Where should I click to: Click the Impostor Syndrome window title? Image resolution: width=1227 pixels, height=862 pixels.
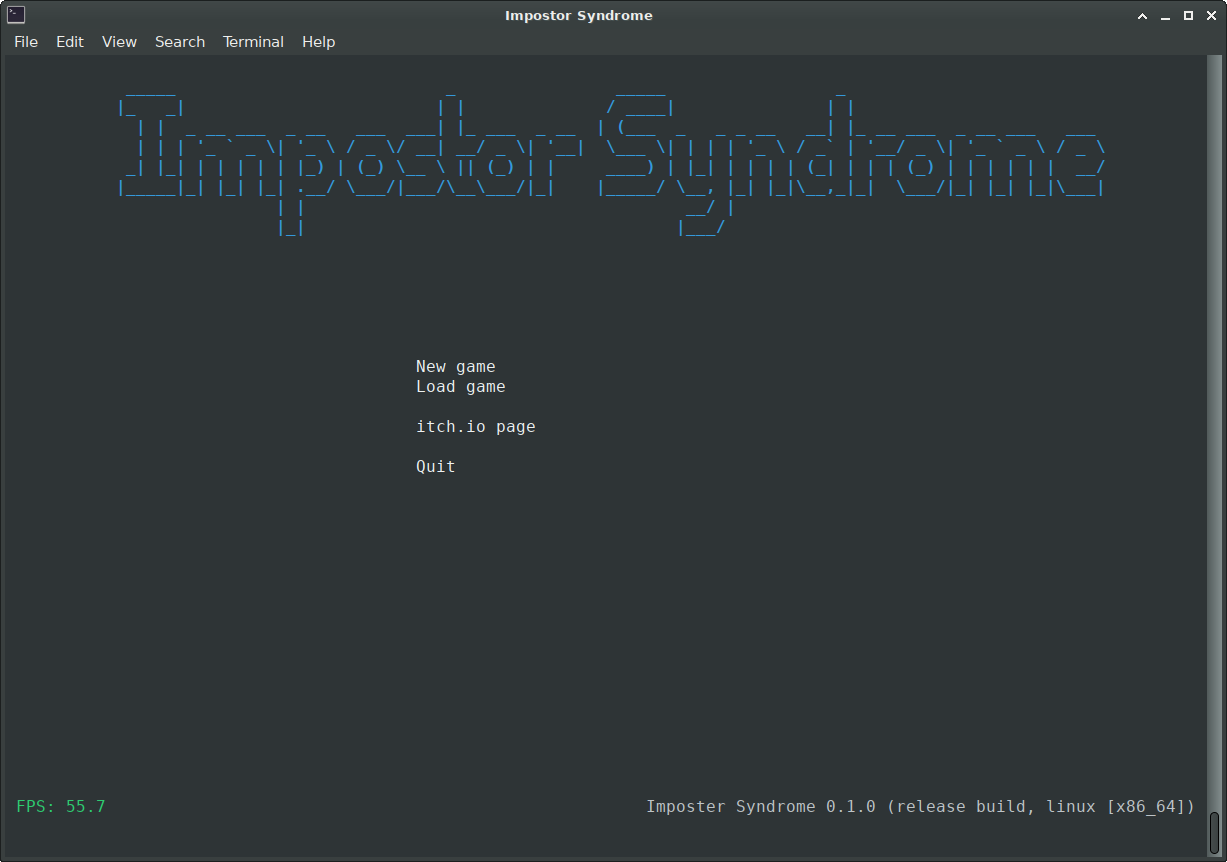(579, 15)
